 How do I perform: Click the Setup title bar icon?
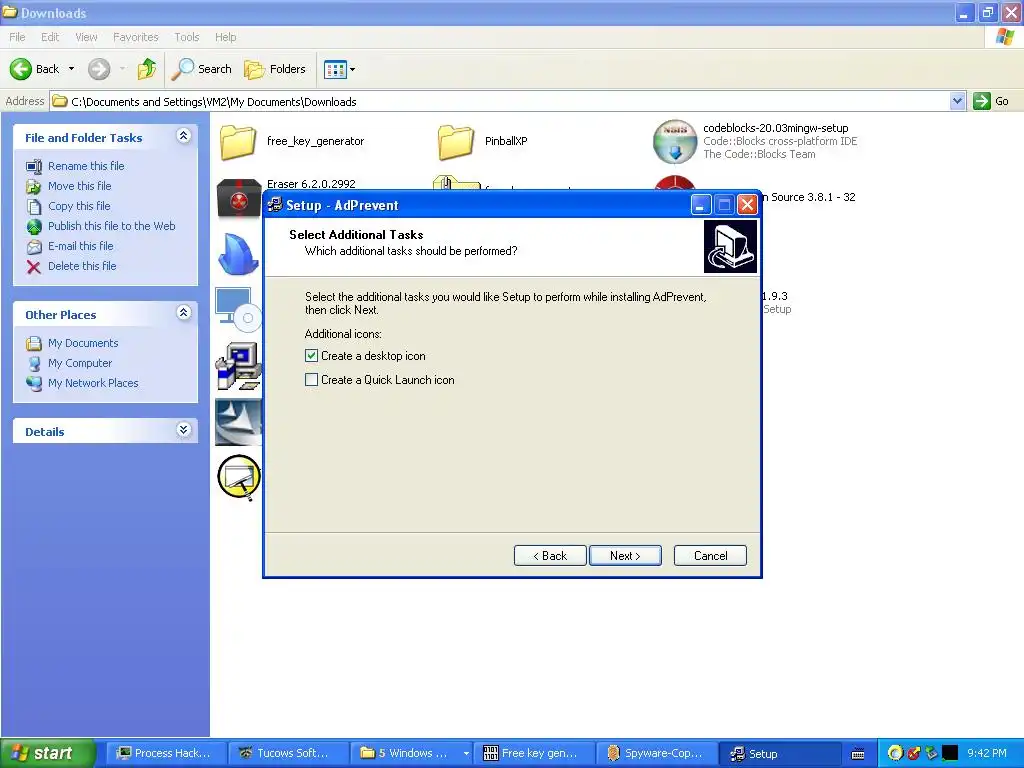tap(276, 205)
